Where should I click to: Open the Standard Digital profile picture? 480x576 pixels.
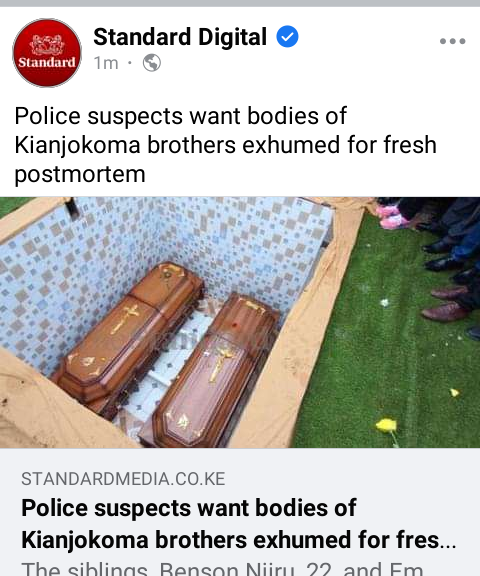tap(47, 53)
